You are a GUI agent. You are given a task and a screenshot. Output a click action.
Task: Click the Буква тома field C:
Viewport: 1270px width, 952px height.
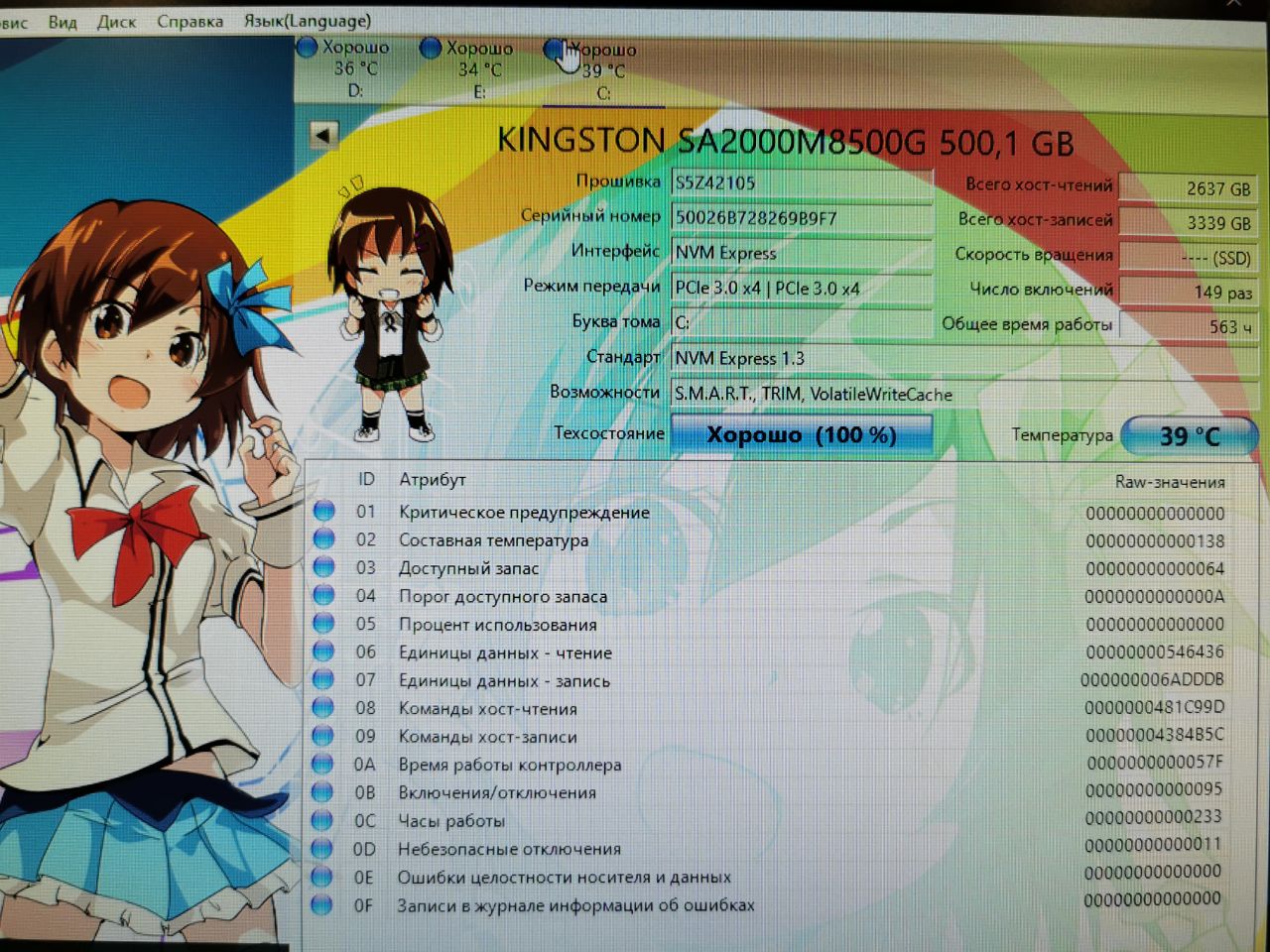click(802, 322)
